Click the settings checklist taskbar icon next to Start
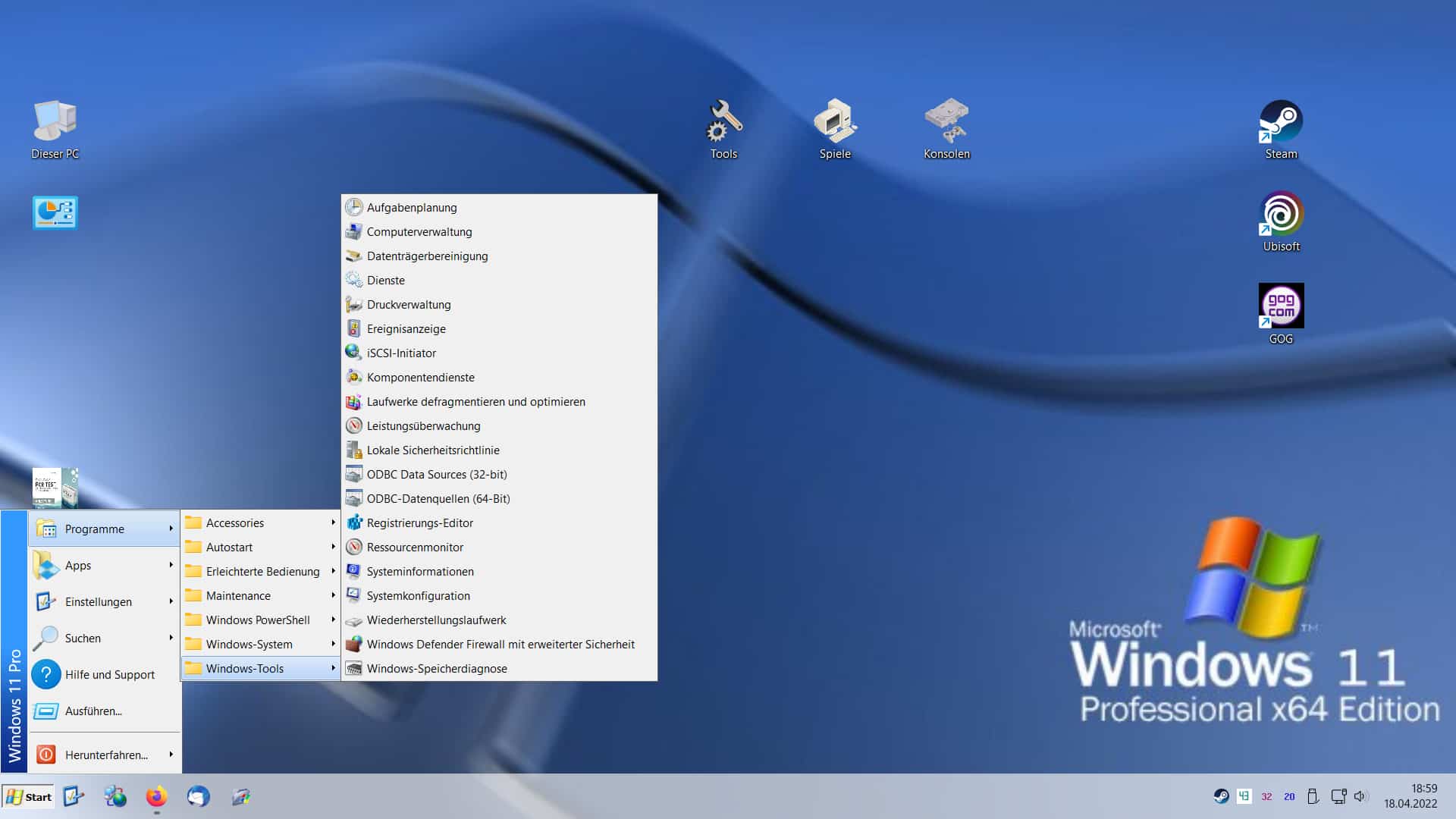Viewport: 1456px width, 819px height. tap(73, 796)
